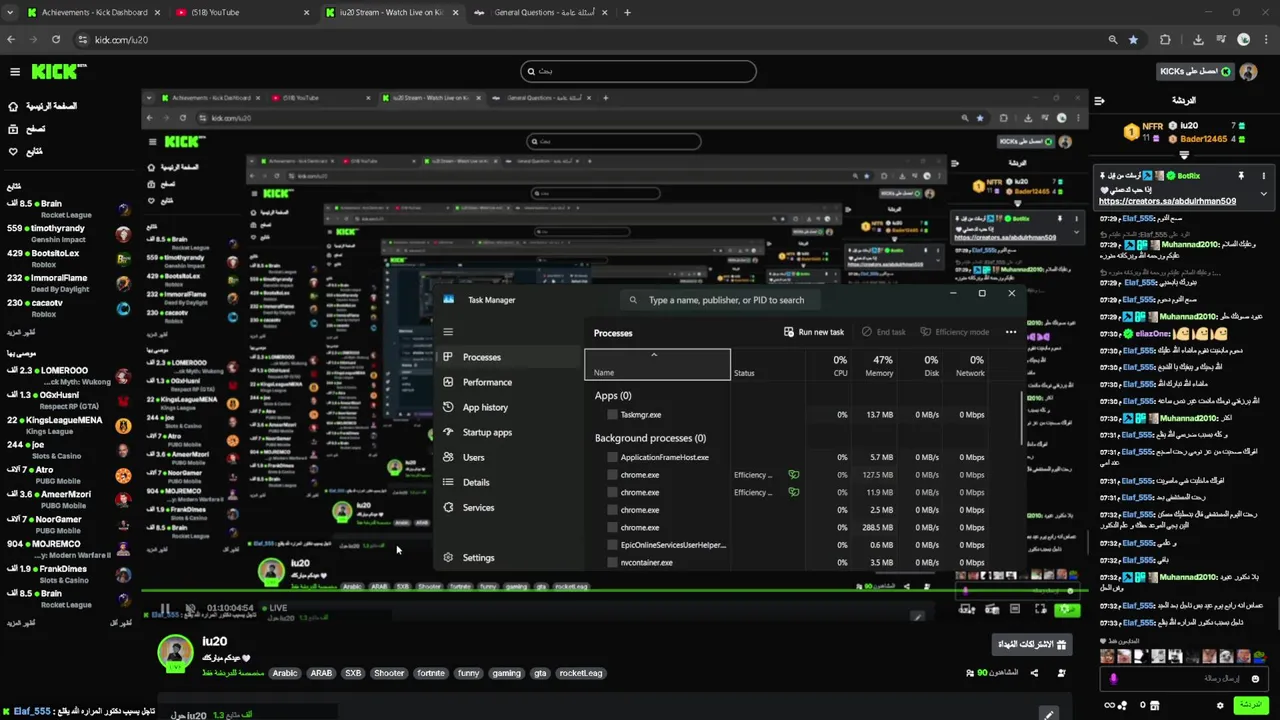Sort by the Memory 47% column in Task Manager
1280x720 pixels.
point(880,365)
